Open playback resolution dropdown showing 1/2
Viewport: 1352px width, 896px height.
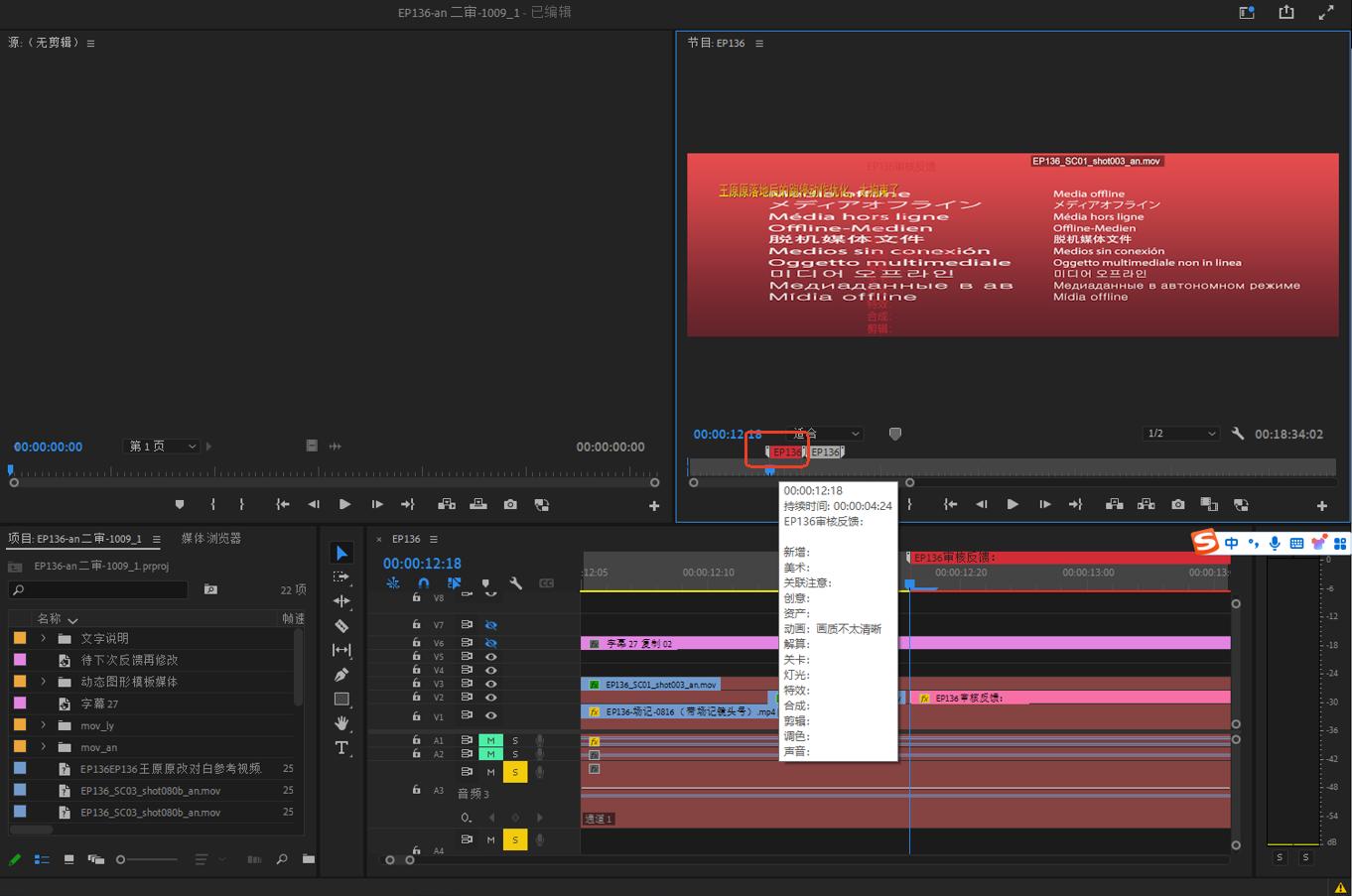click(x=1180, y=434)
